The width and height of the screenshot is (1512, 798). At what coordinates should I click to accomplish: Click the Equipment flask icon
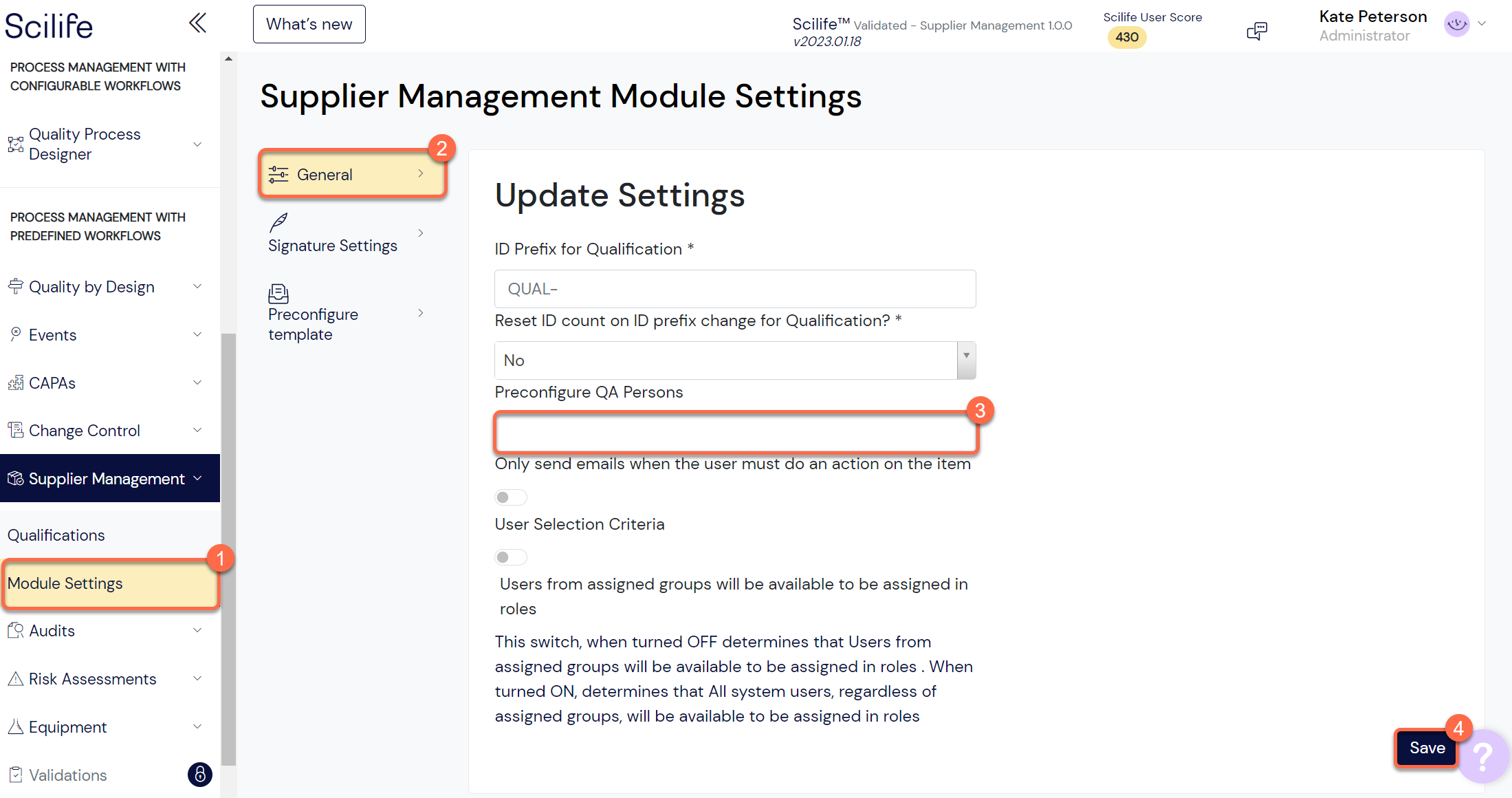(15, 726)
